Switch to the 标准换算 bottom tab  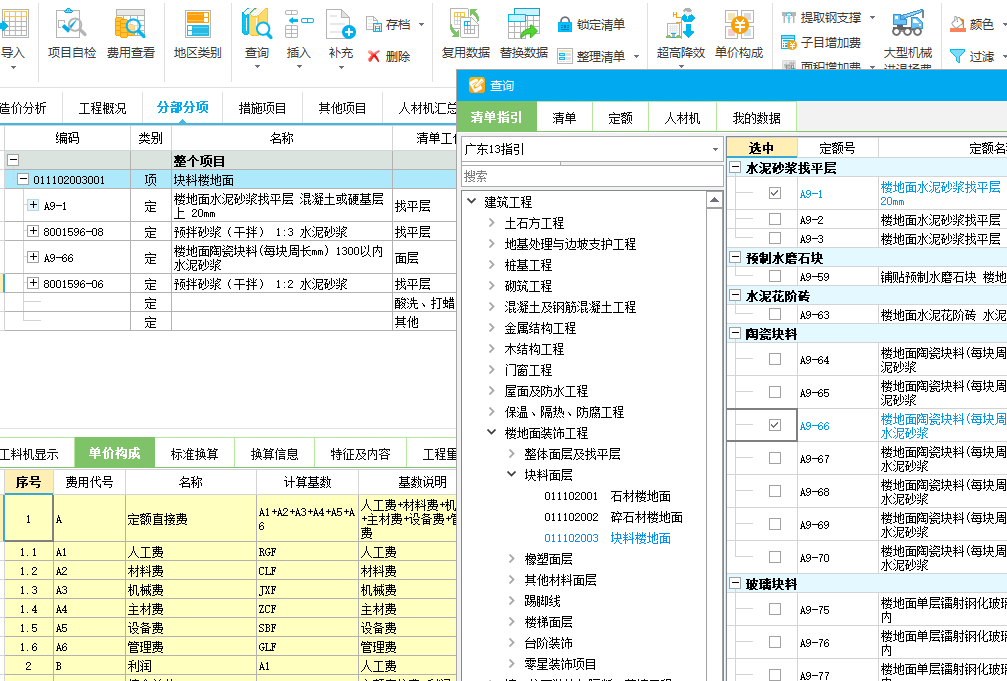(x=195, y=454)
